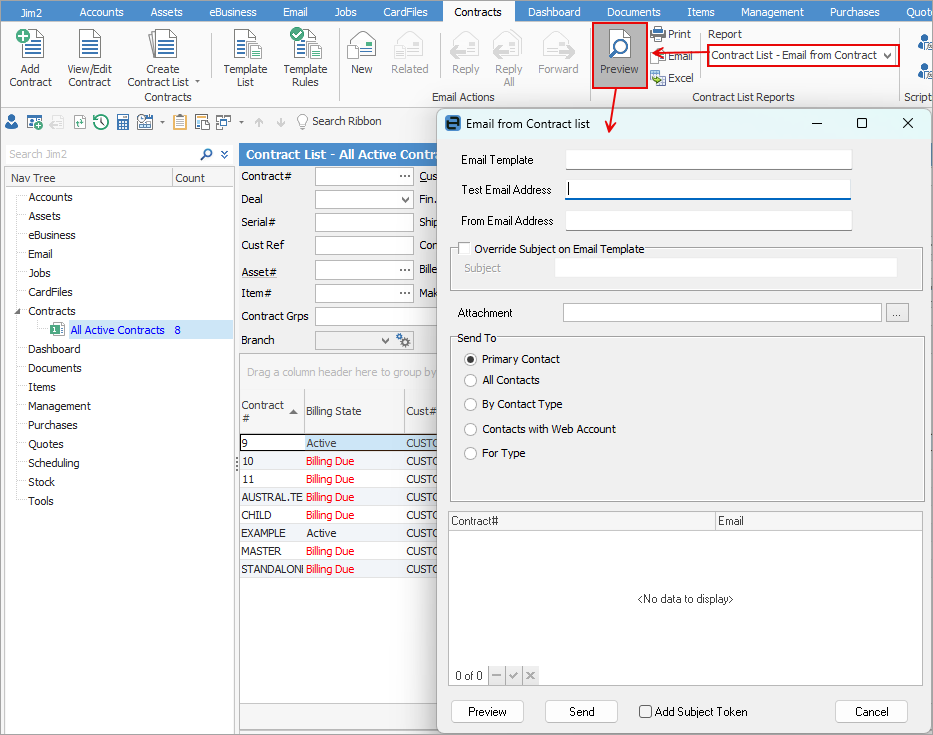This screenshot has width=933, height=735.
Task: Click the blue user icon in quick toolbar
Action: pos(11,122)
